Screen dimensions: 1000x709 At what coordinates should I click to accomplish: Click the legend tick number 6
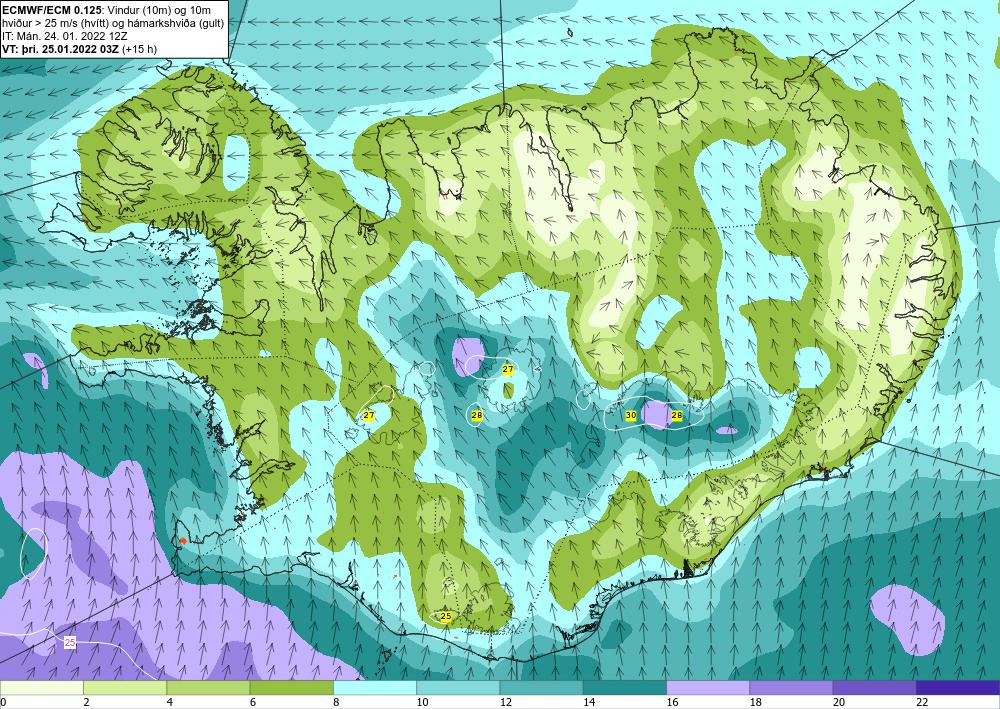(253, 702)
